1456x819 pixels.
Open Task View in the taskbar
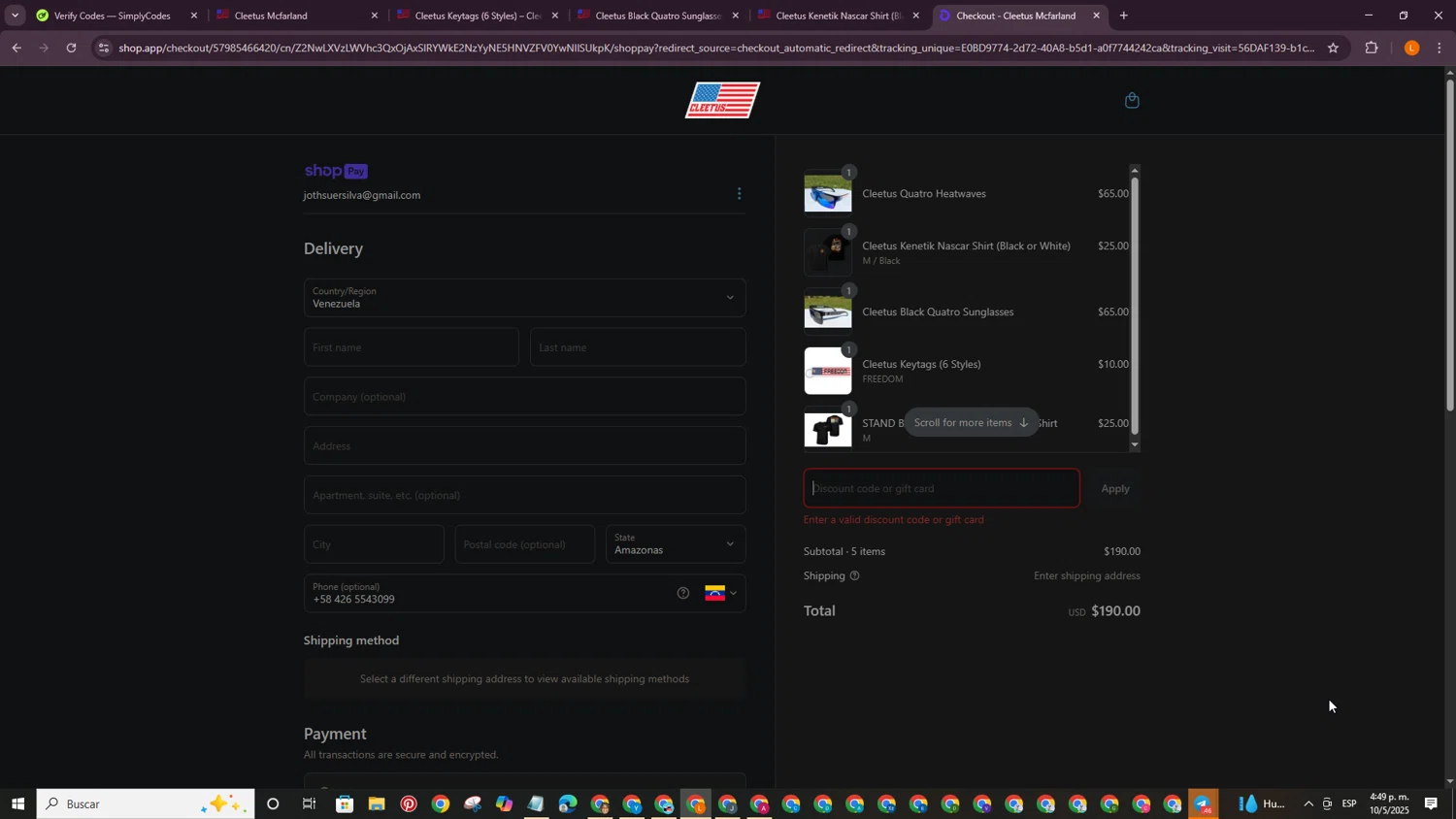(310, 803)
